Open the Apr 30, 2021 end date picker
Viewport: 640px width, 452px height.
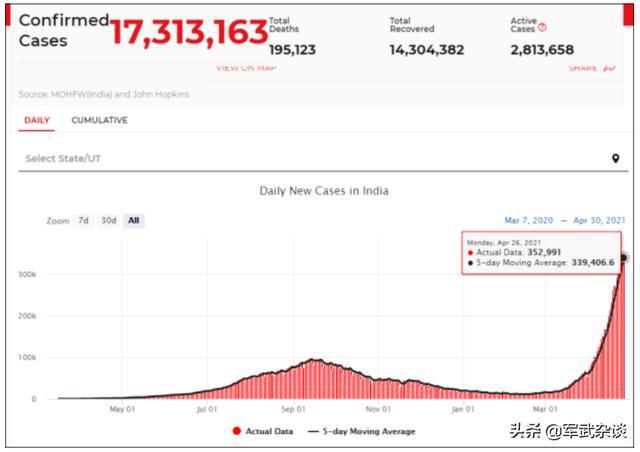(x=600, y=220)
